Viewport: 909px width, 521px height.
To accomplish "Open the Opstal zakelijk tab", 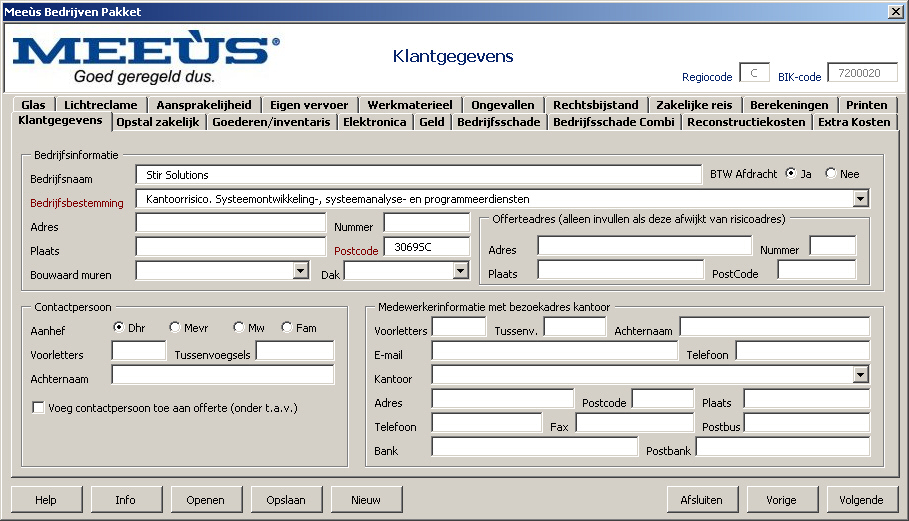I will pos(158,122).
